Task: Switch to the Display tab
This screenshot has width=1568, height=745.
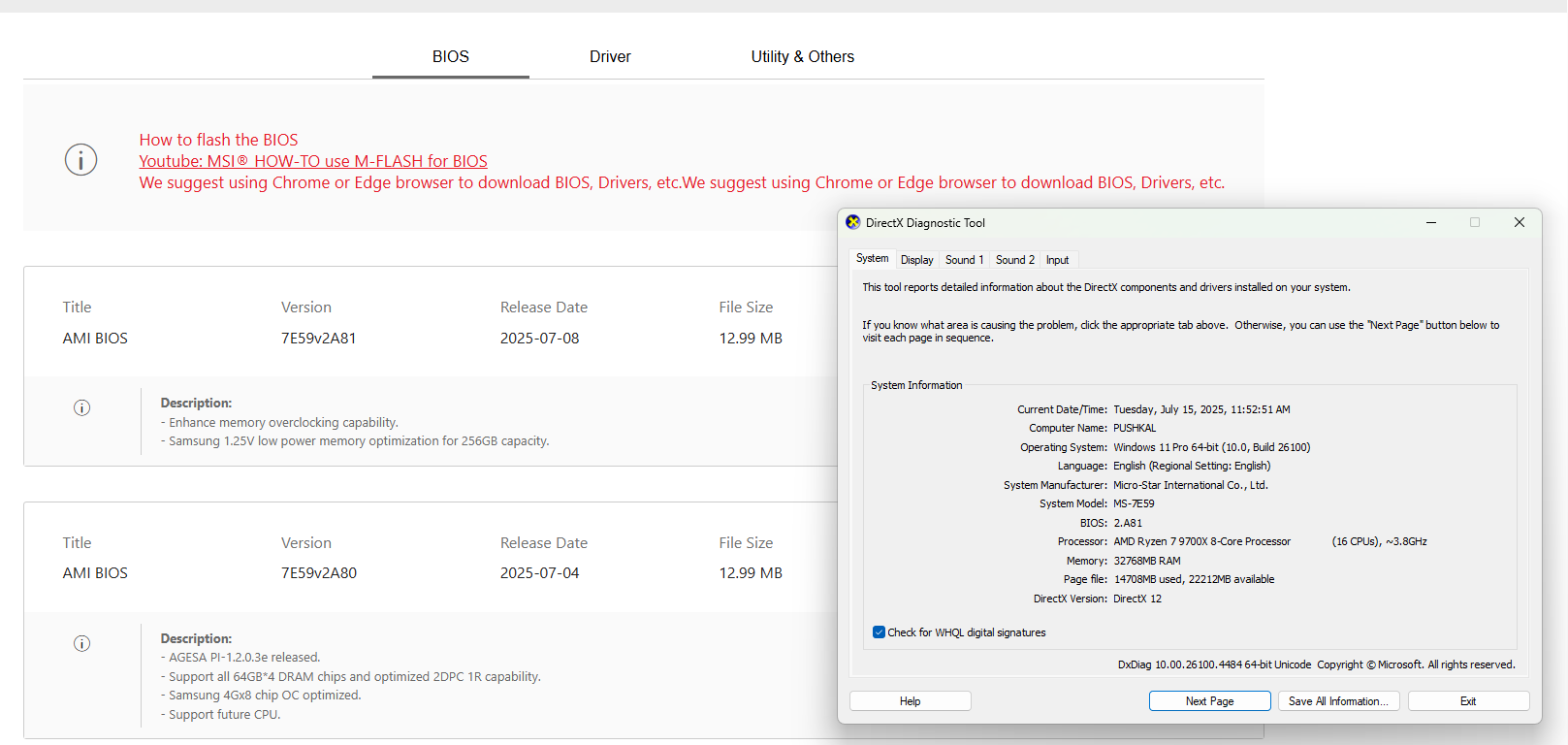Action: [916, 260]
